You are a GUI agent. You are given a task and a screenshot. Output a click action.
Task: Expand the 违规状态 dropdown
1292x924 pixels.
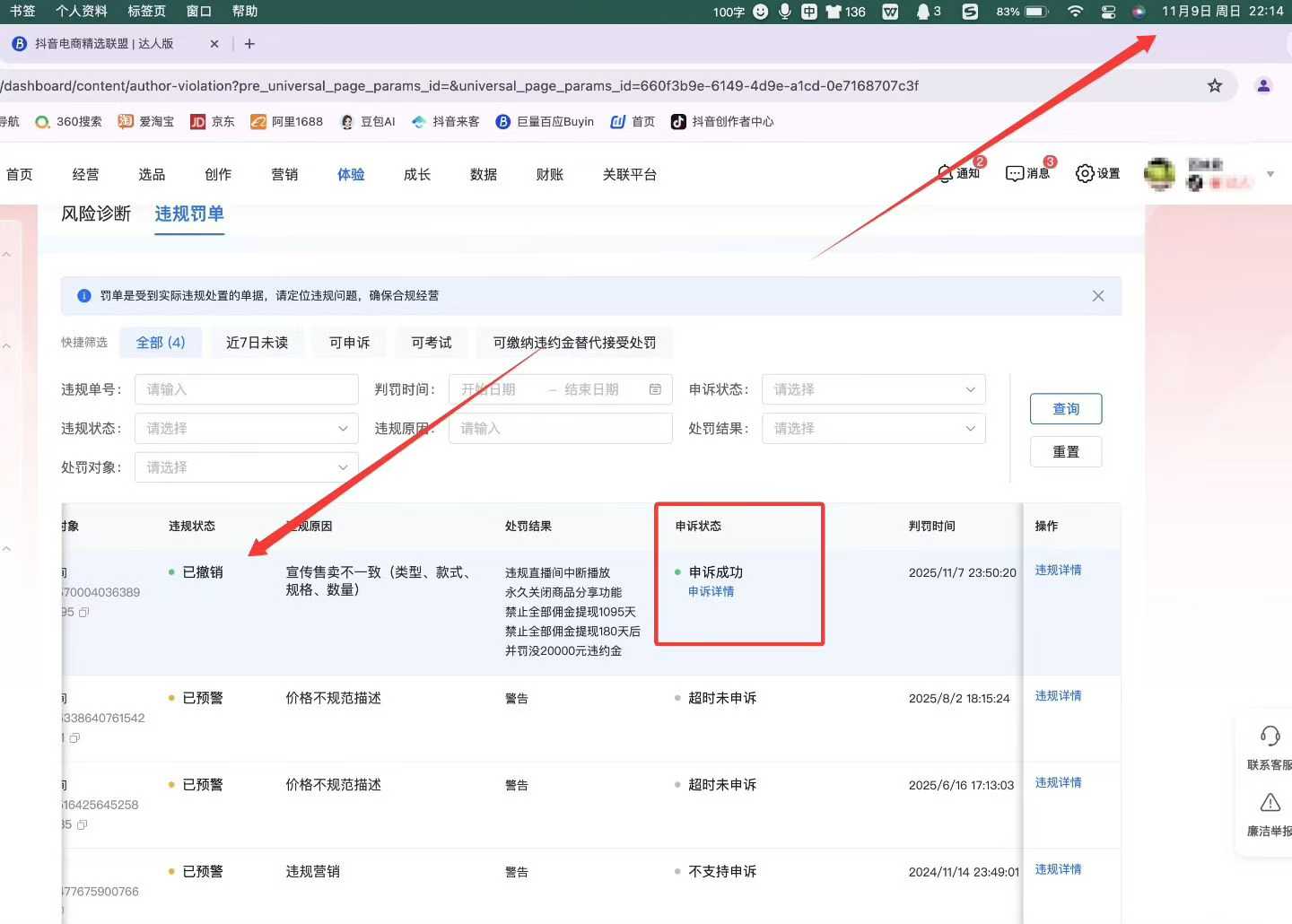(246, 429)
